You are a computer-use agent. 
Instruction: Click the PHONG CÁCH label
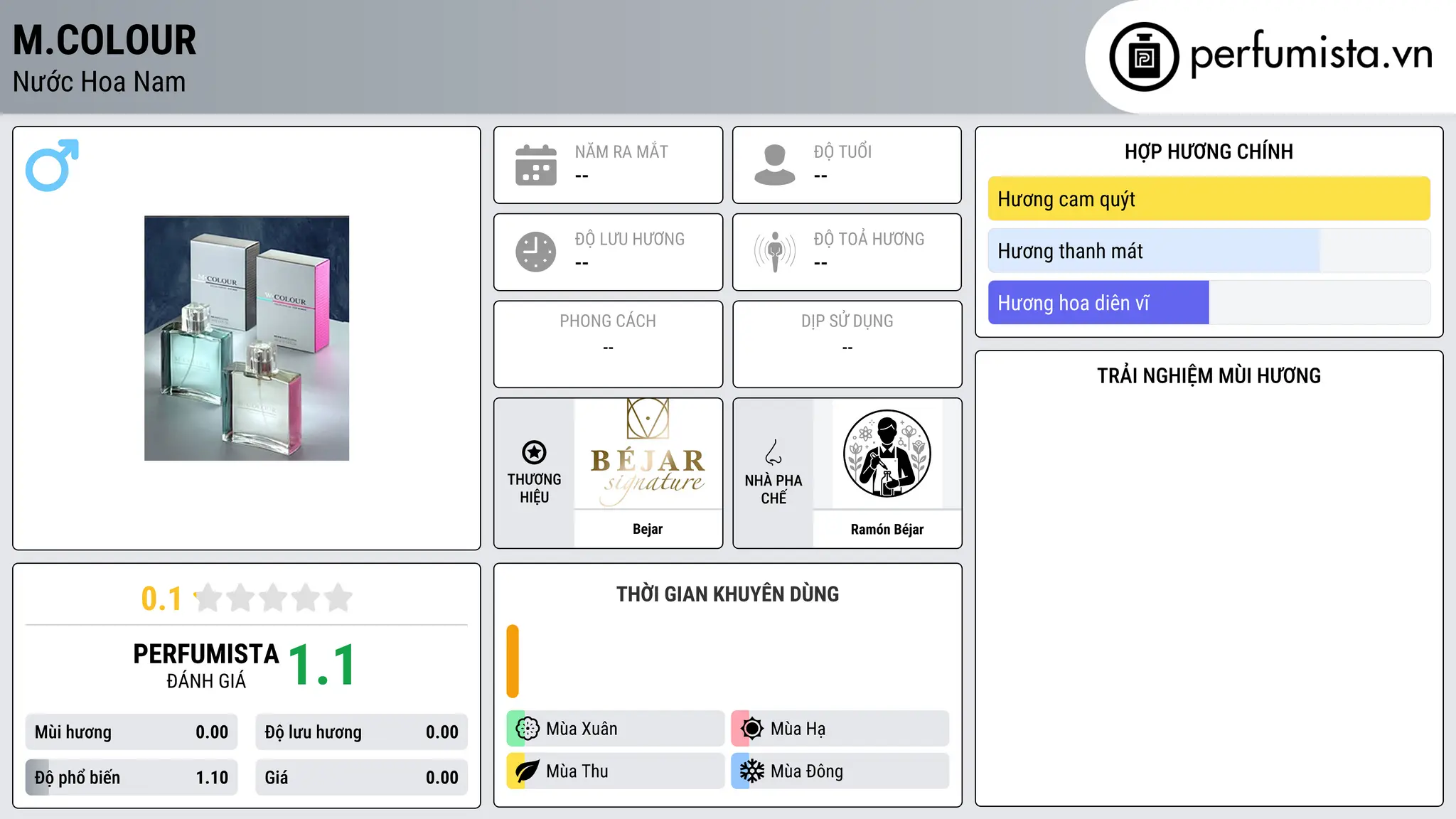608,321
